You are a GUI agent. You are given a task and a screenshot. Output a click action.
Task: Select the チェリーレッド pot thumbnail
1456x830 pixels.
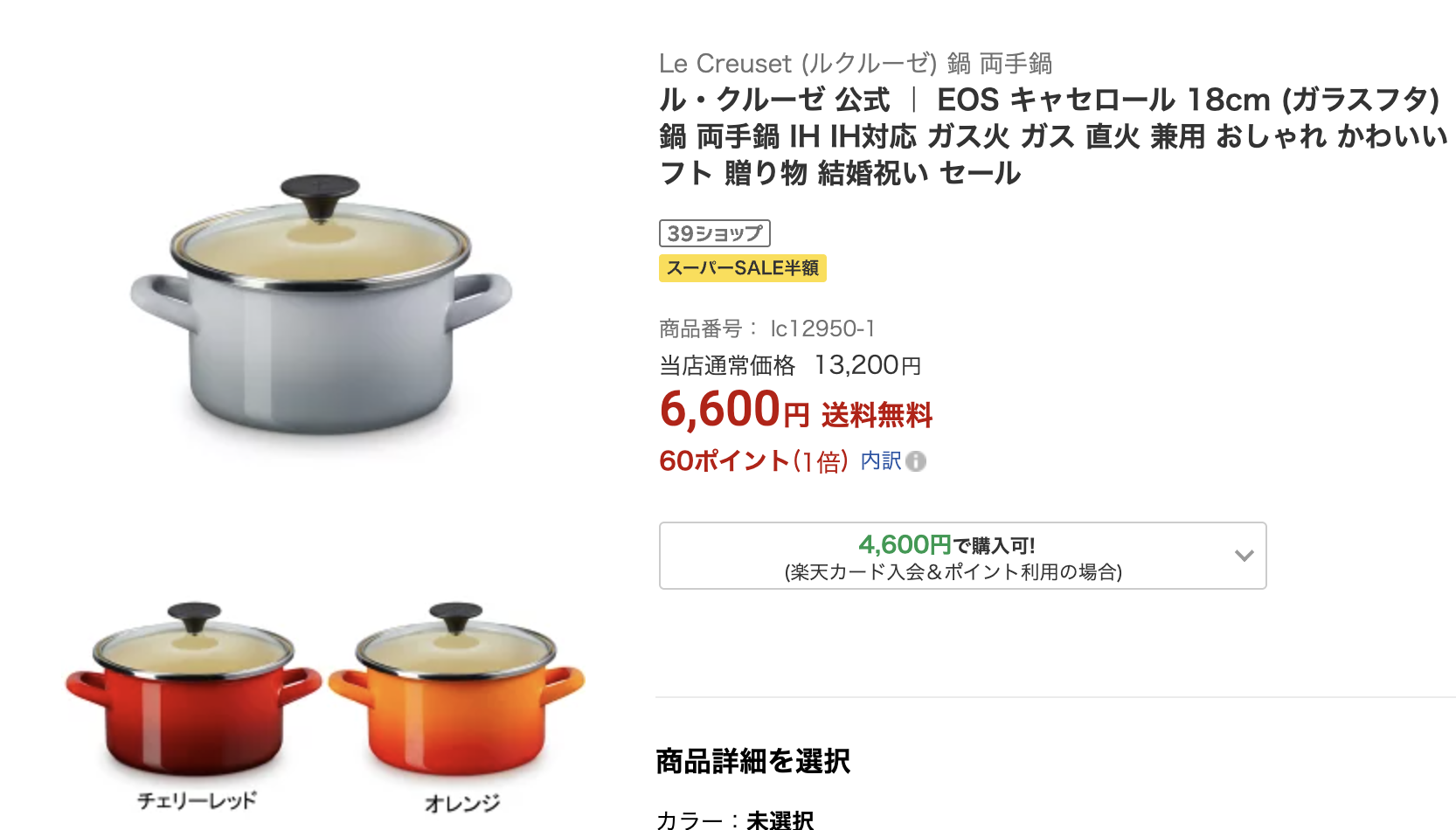(x=194, y=689)
